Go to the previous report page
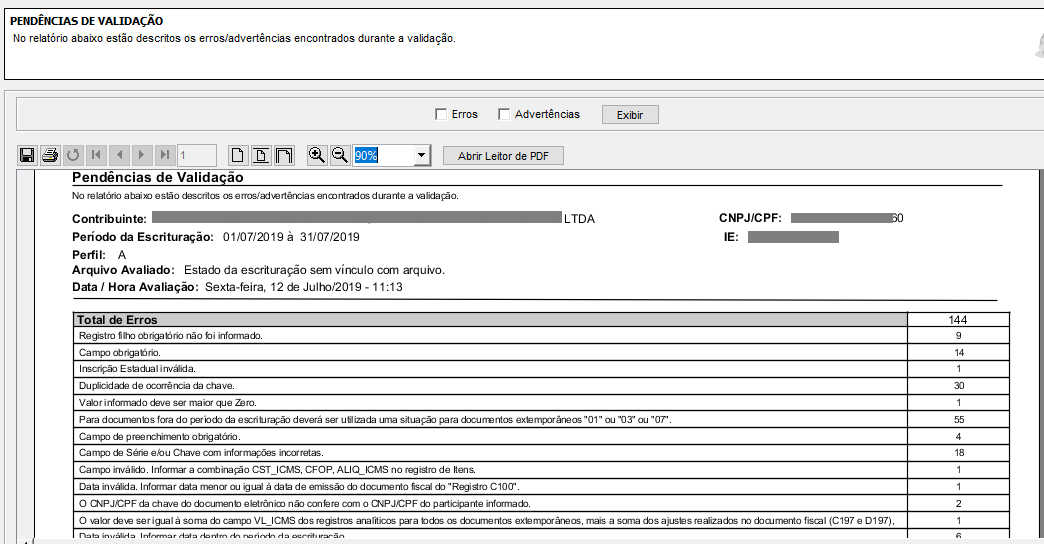This screenshot has width=1044, height=544. [119, 155]
